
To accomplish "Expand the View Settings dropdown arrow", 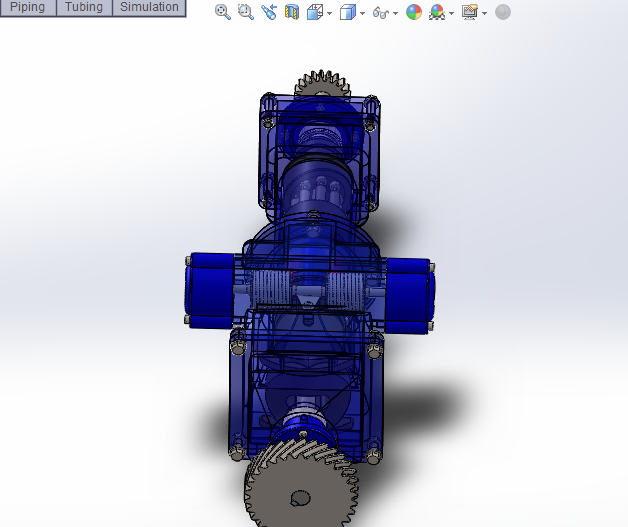I will pyautogui.click(x=485, y=13).
